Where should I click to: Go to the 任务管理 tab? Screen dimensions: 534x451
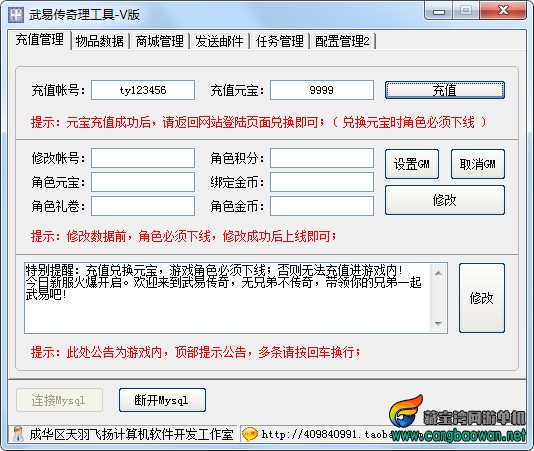pos(280,41)
